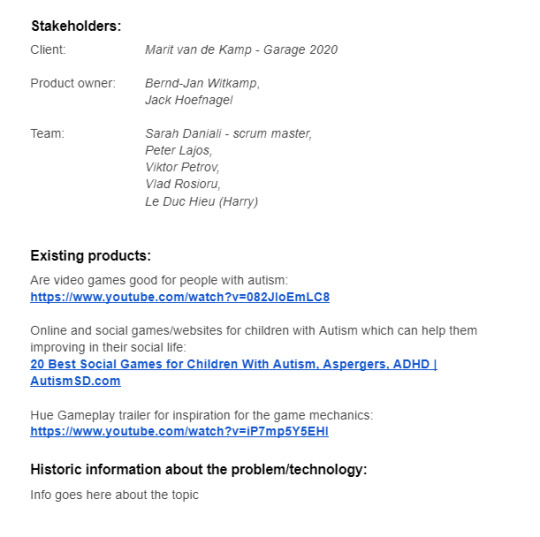Click on Bernd-Jan Witkamp name

click(202, 83)
